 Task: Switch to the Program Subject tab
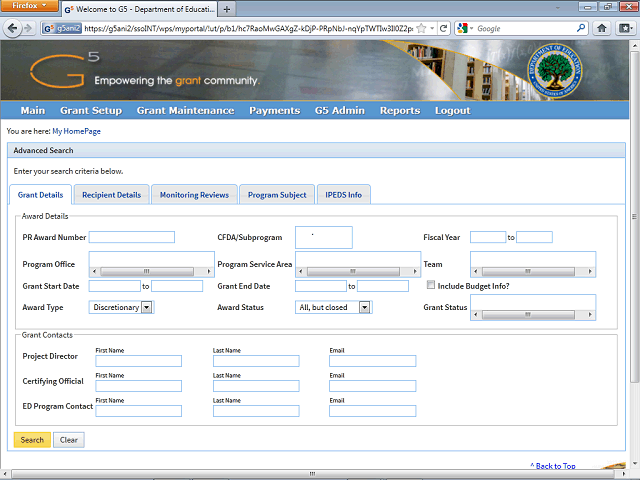[277, 195]
